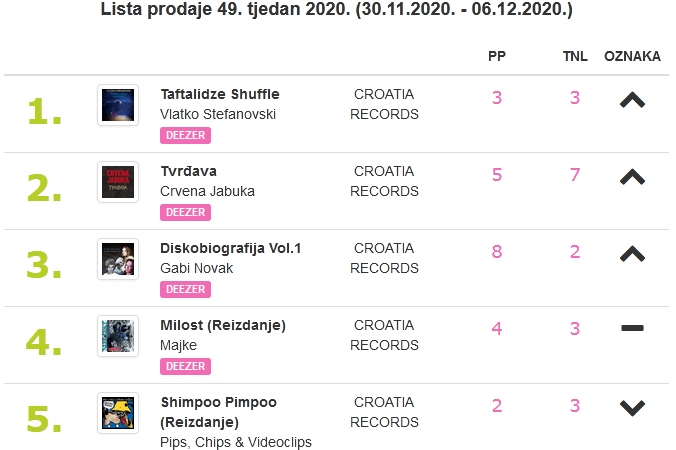
Task: Click the Deezer button under Majke
Action: (x=185, y=366)
